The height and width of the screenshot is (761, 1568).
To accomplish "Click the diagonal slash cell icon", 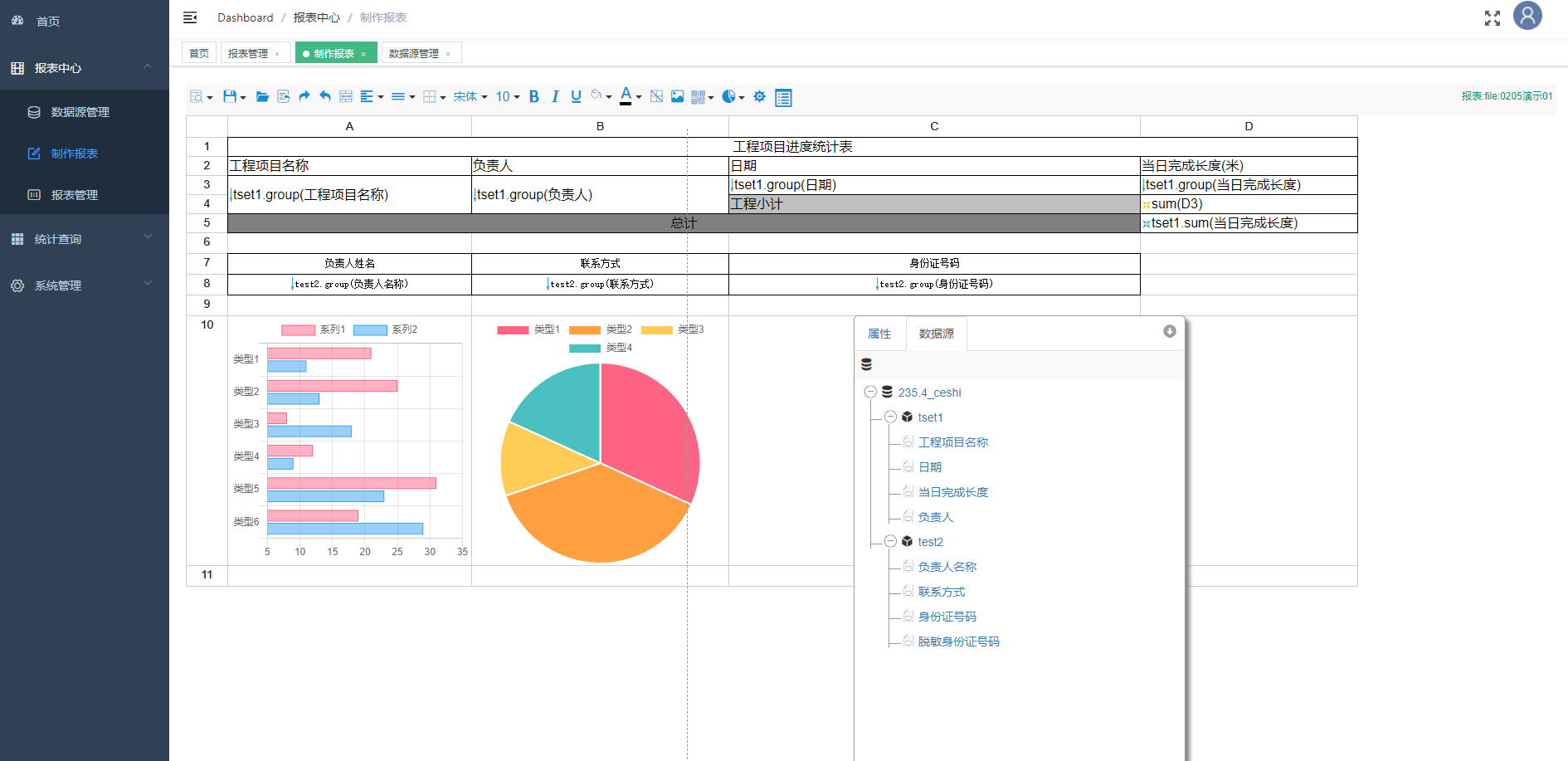I will click(x=656, y=97).
